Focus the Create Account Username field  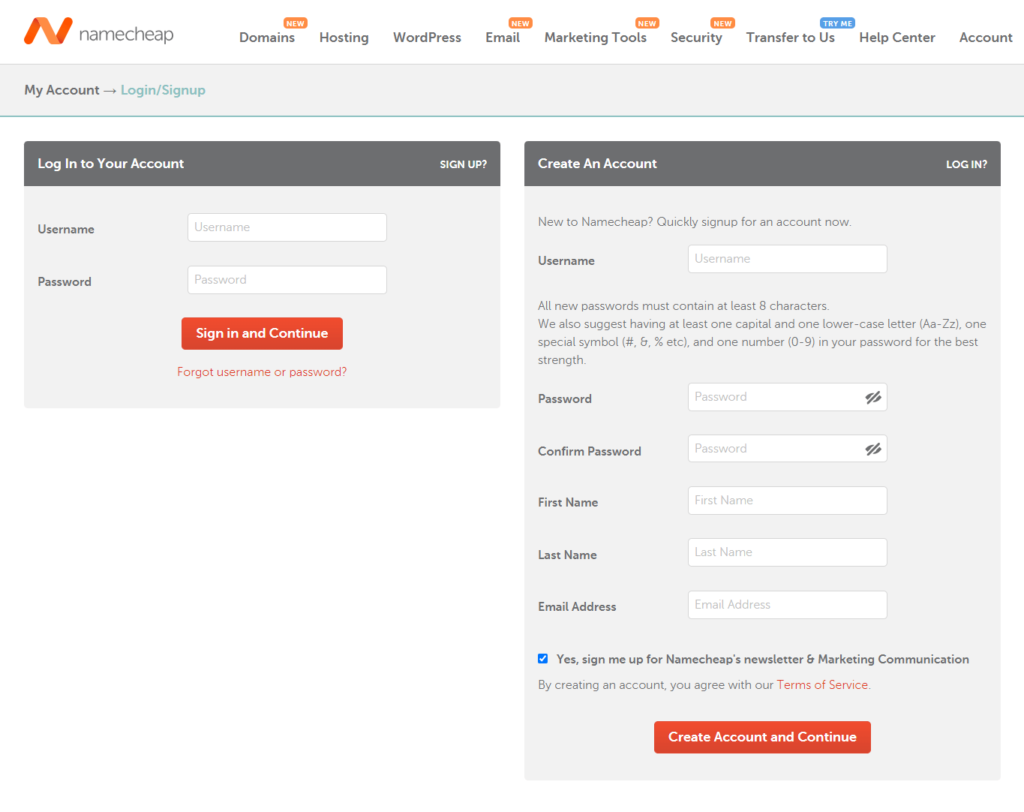(788, 259)
